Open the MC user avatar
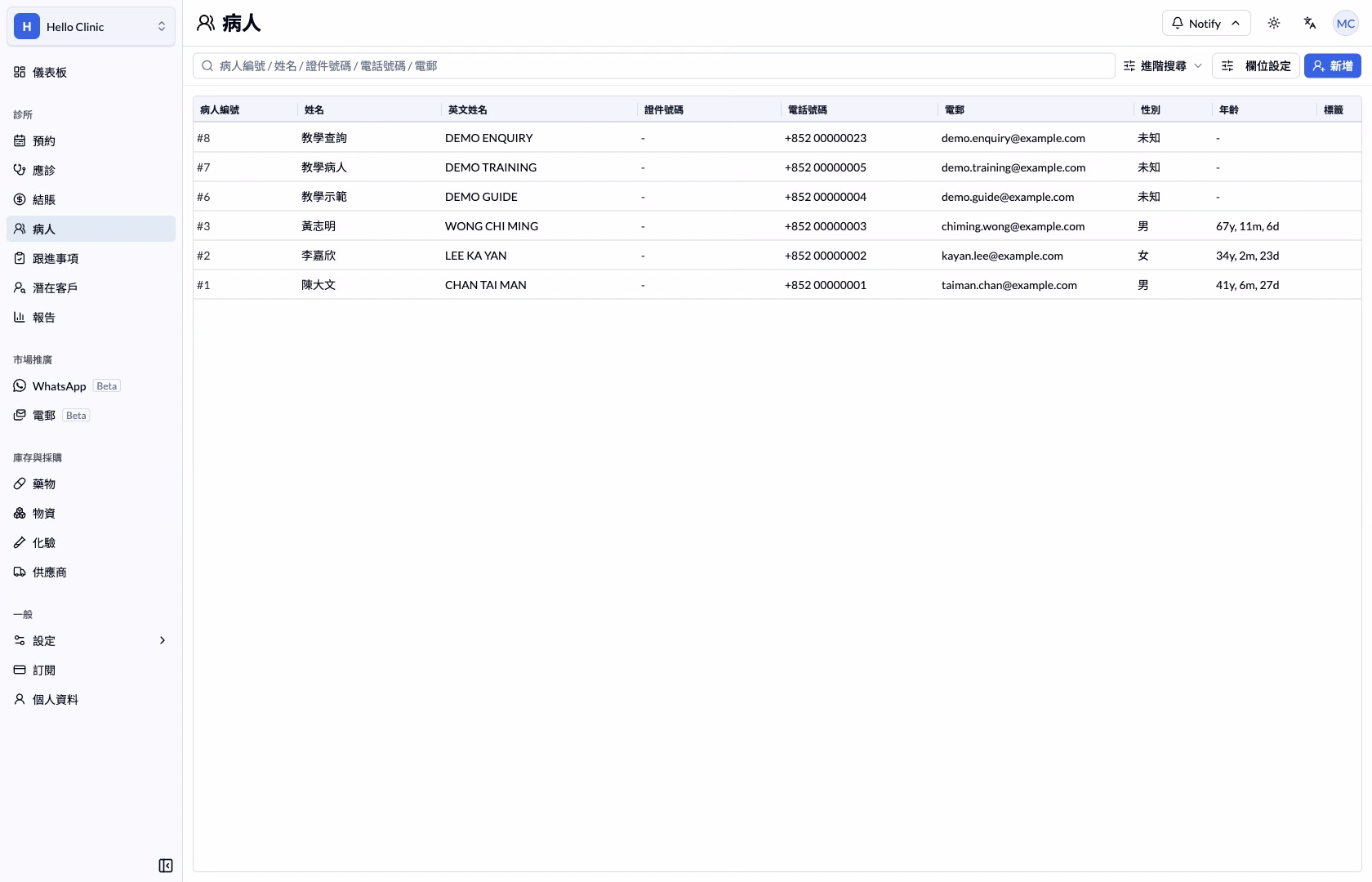This screenshot has width=1372, height=882. (x=1346, y=23)
